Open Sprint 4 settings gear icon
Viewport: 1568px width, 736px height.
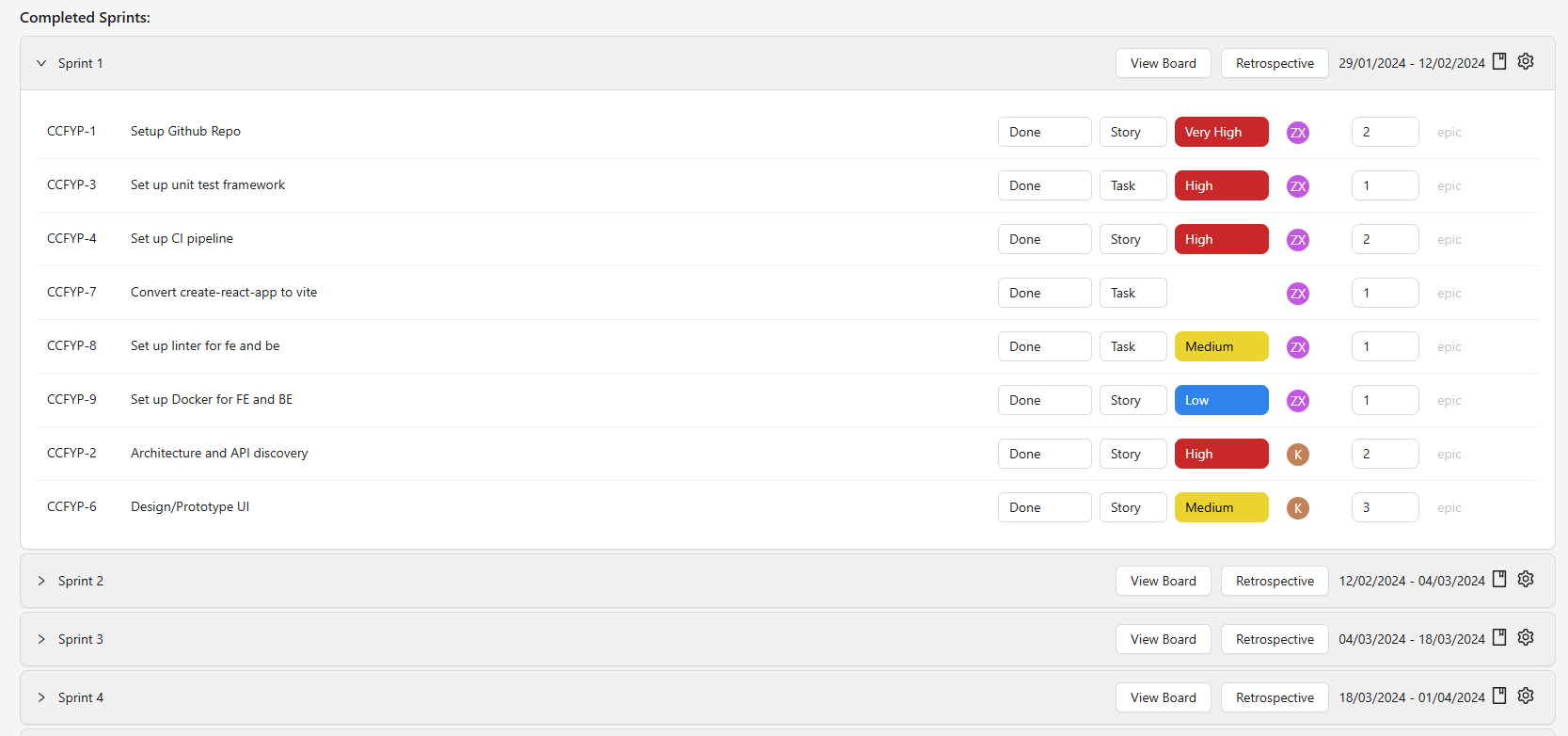click(x=1526, y=696)
